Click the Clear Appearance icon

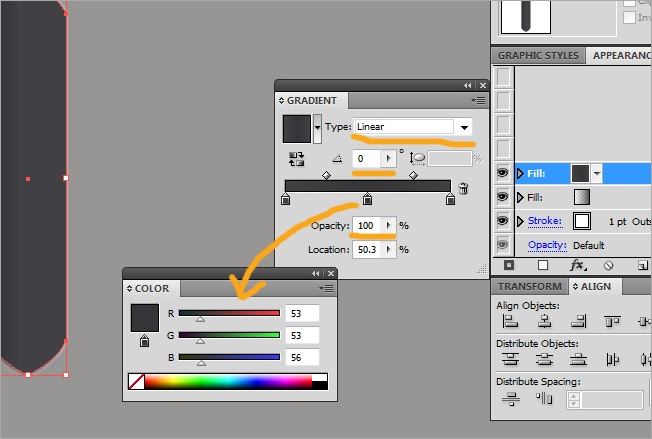pyautogui.click(x=608, y=265)
